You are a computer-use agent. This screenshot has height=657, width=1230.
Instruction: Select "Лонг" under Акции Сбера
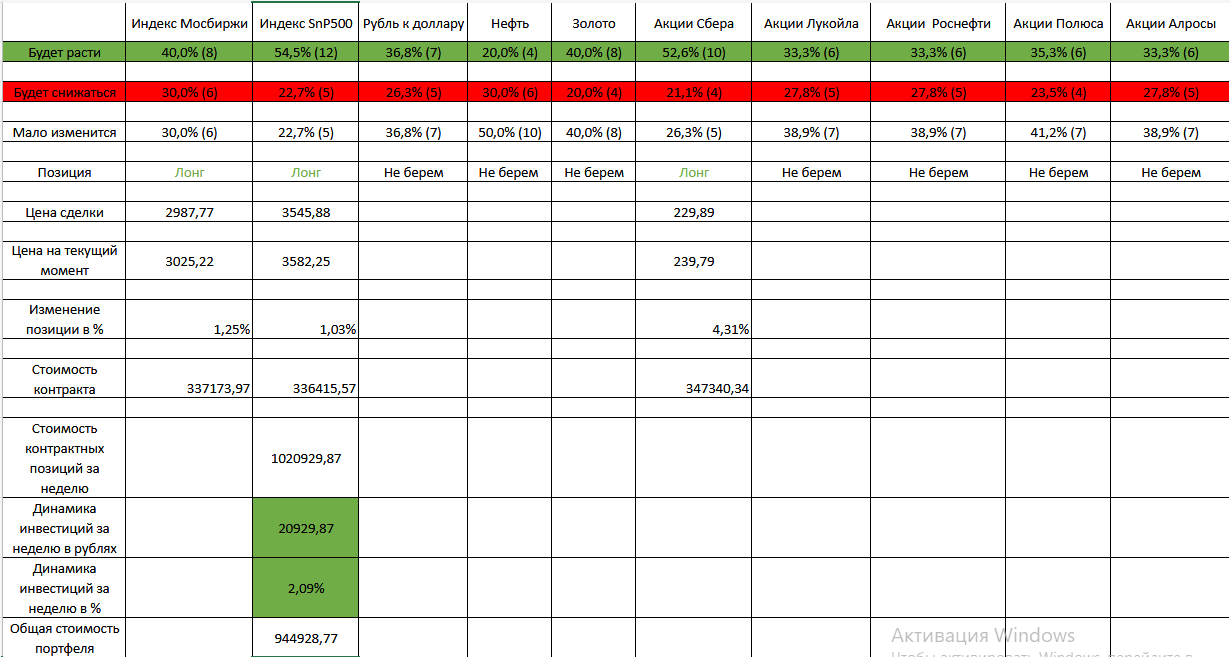[693, 172]
